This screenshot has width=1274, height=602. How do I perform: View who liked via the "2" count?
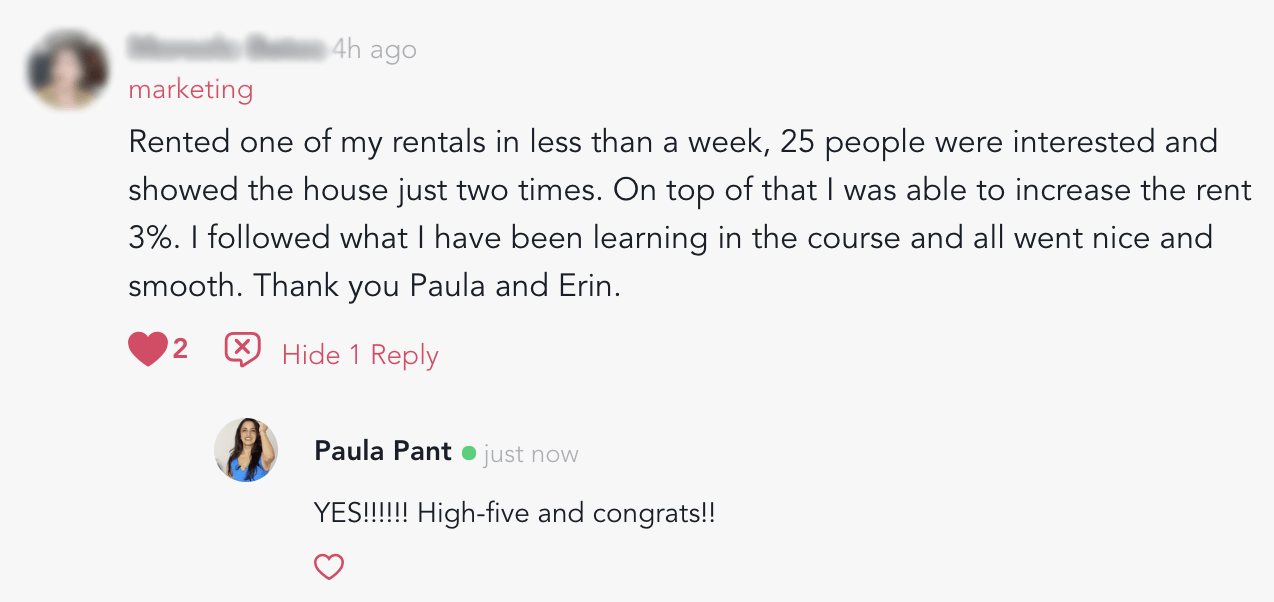point(180,349)
